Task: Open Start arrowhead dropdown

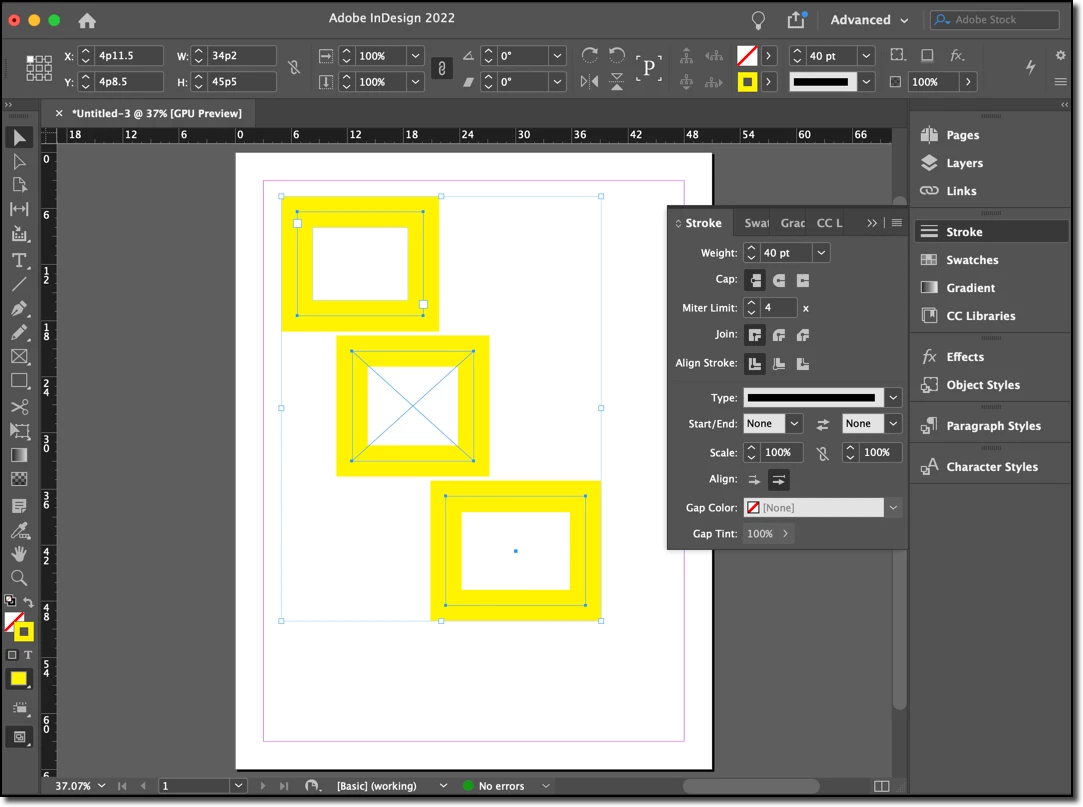Action: (x=794, y=424)
